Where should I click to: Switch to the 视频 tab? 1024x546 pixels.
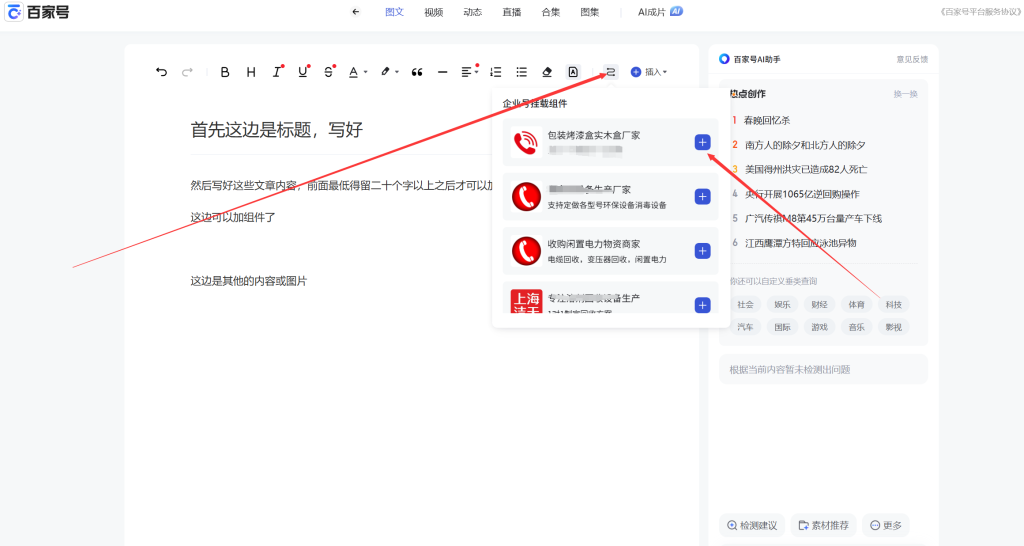click(433, 12)
